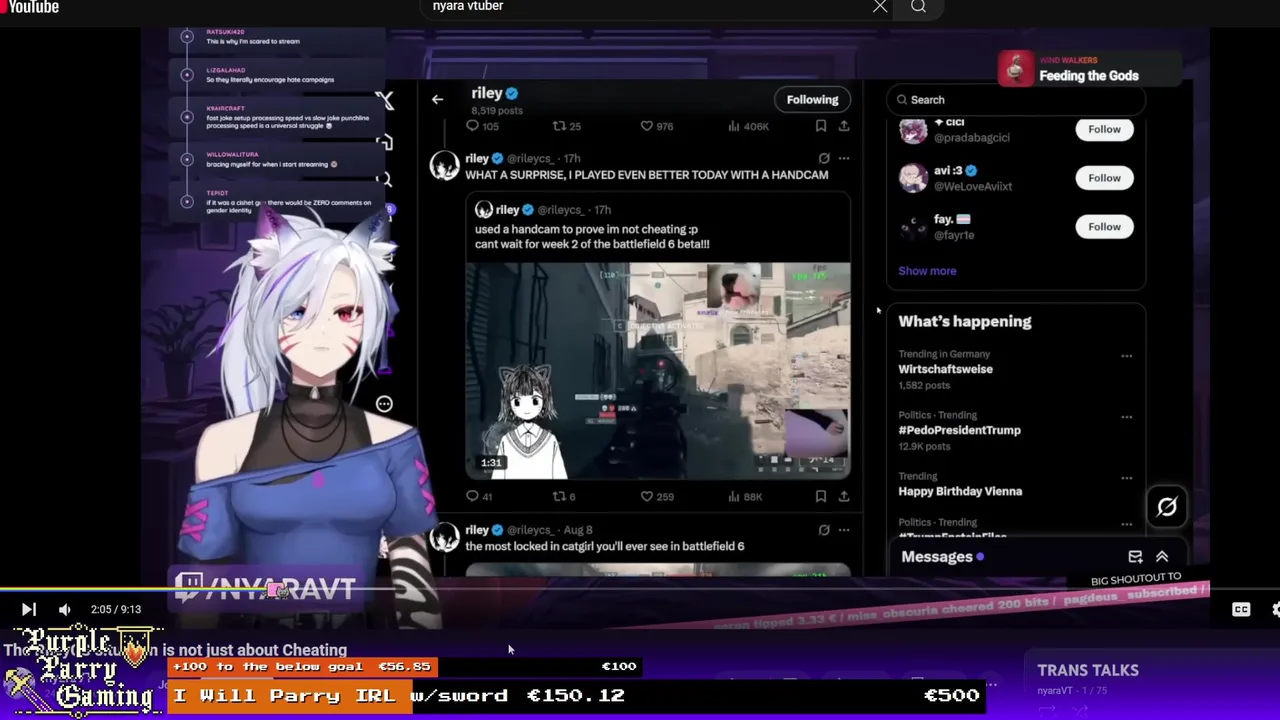Open the floating Grok button above Messages
This screenshot has height=720, width=1280.
(1167, 507)
